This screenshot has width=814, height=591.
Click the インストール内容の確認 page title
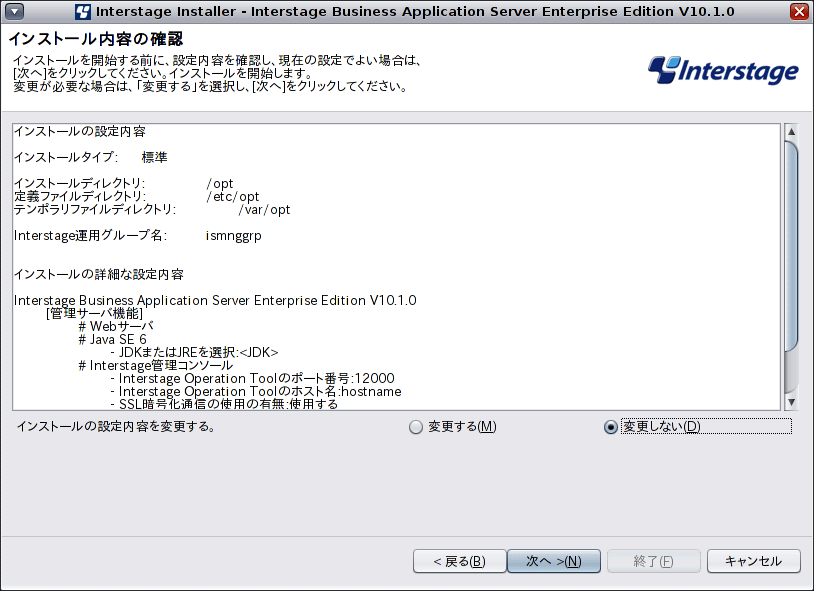(96, 39)
